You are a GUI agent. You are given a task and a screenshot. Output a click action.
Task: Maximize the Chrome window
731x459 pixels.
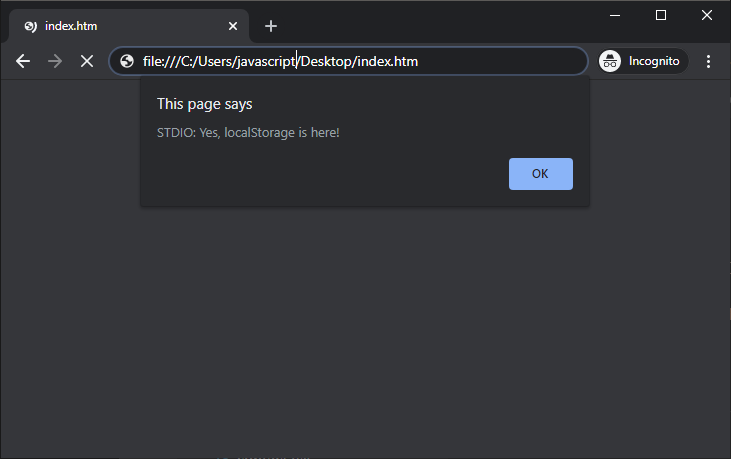pyautogui.click(x=661, y=15)
